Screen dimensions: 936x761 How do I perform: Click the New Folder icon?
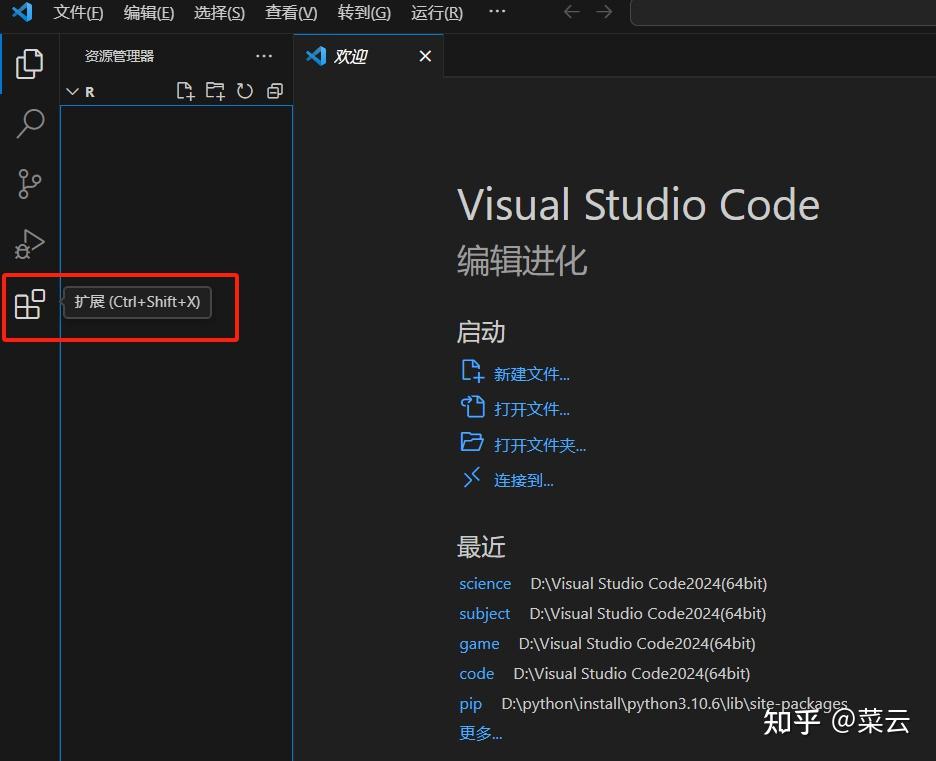coord(215,90)
